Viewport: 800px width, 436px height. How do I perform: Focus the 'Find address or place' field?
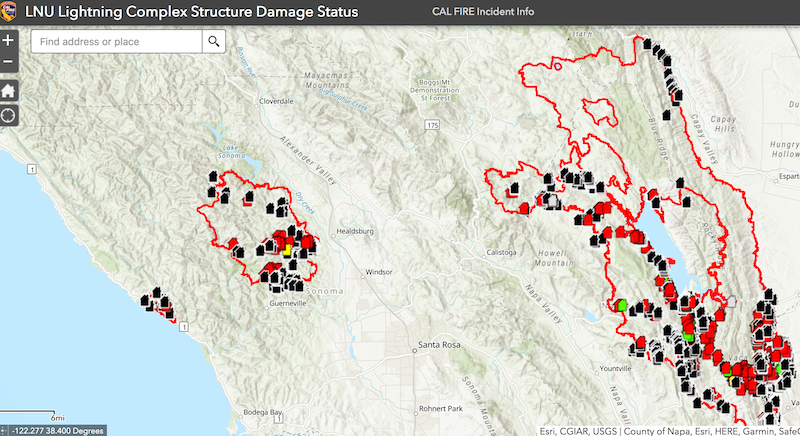(x=117, y=42)
